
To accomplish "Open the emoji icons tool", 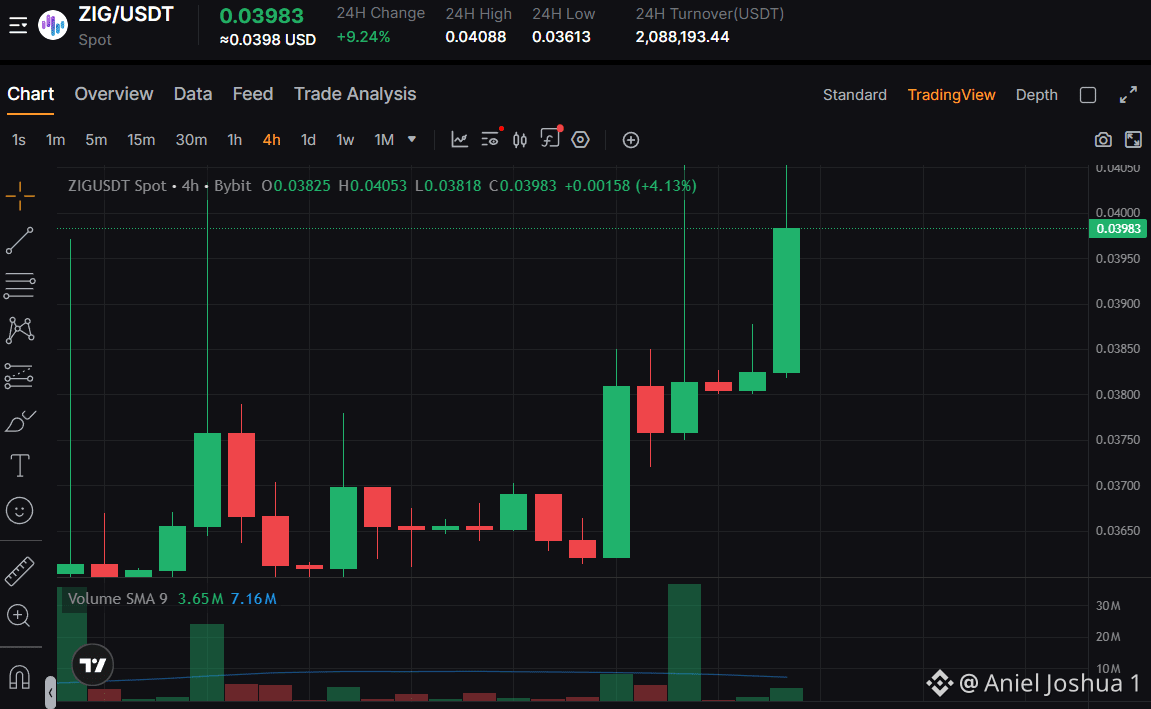I will pos(20,511).
